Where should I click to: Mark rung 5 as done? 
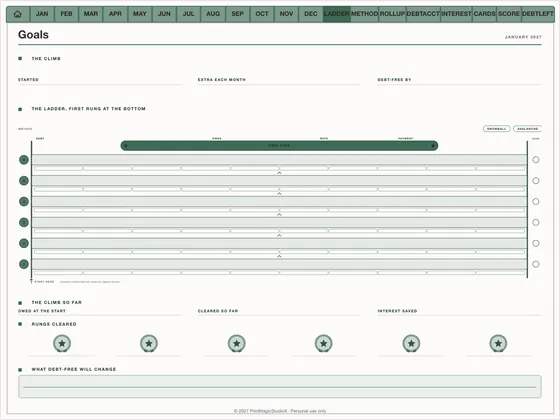pyautogui.click(x=536, y=181)
